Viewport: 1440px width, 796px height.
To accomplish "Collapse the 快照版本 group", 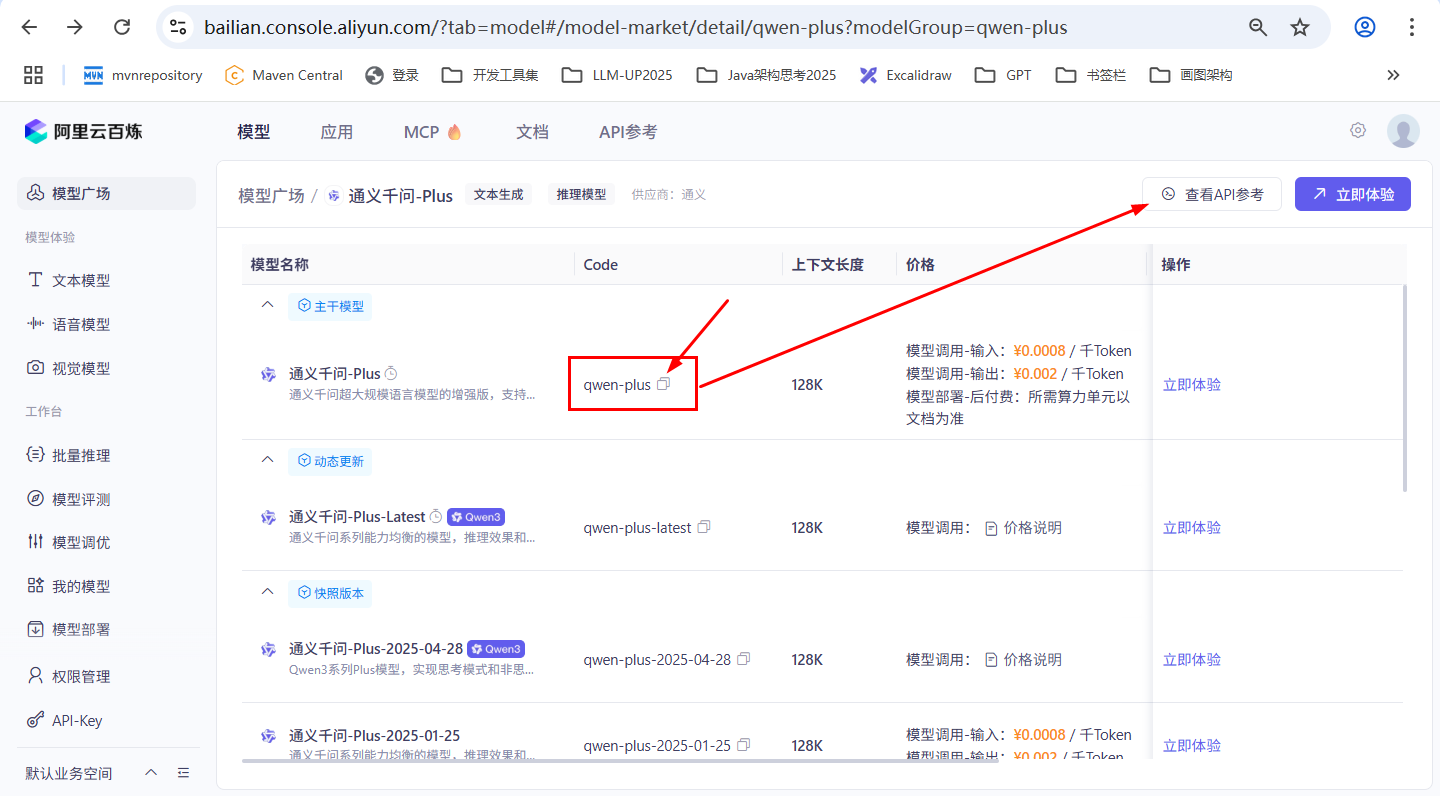I will [x=267, y=592].
